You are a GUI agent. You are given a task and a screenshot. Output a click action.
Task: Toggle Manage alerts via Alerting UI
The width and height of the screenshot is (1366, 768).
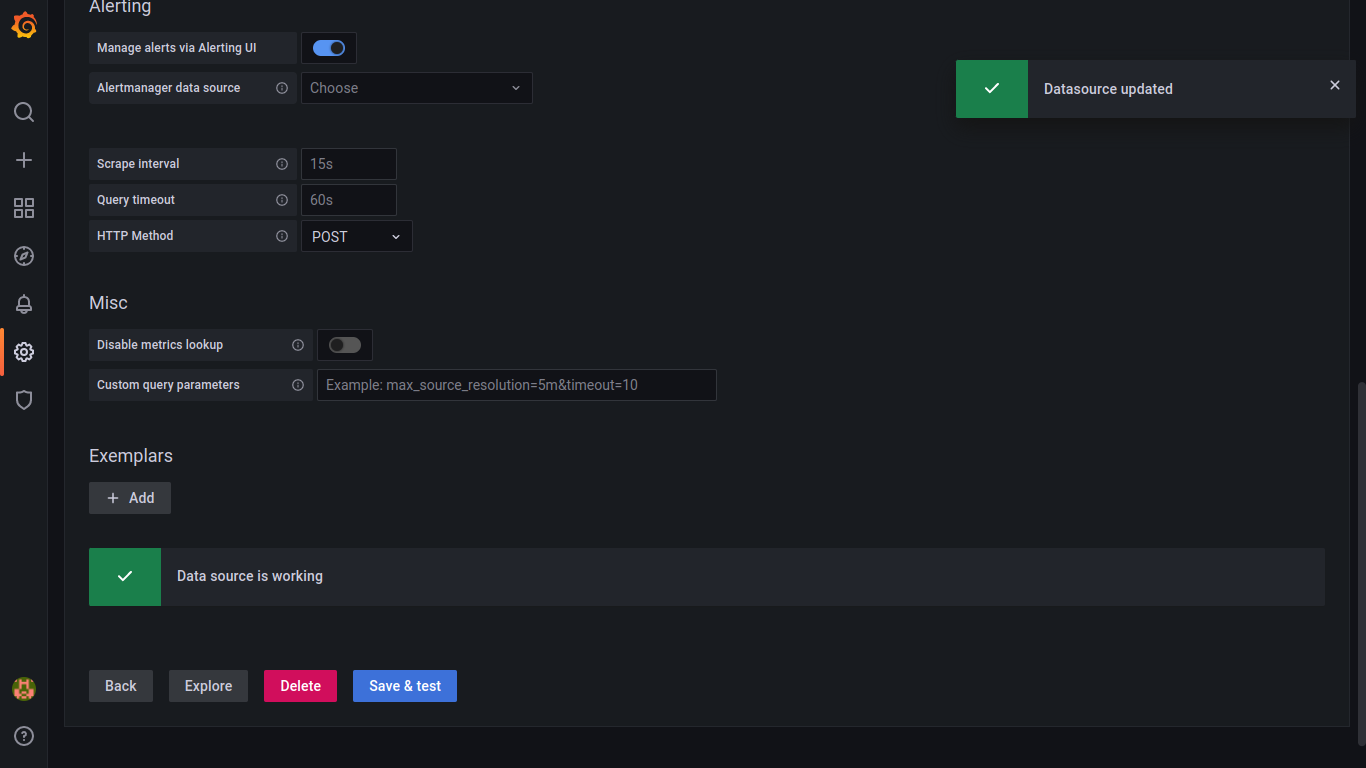329,48
